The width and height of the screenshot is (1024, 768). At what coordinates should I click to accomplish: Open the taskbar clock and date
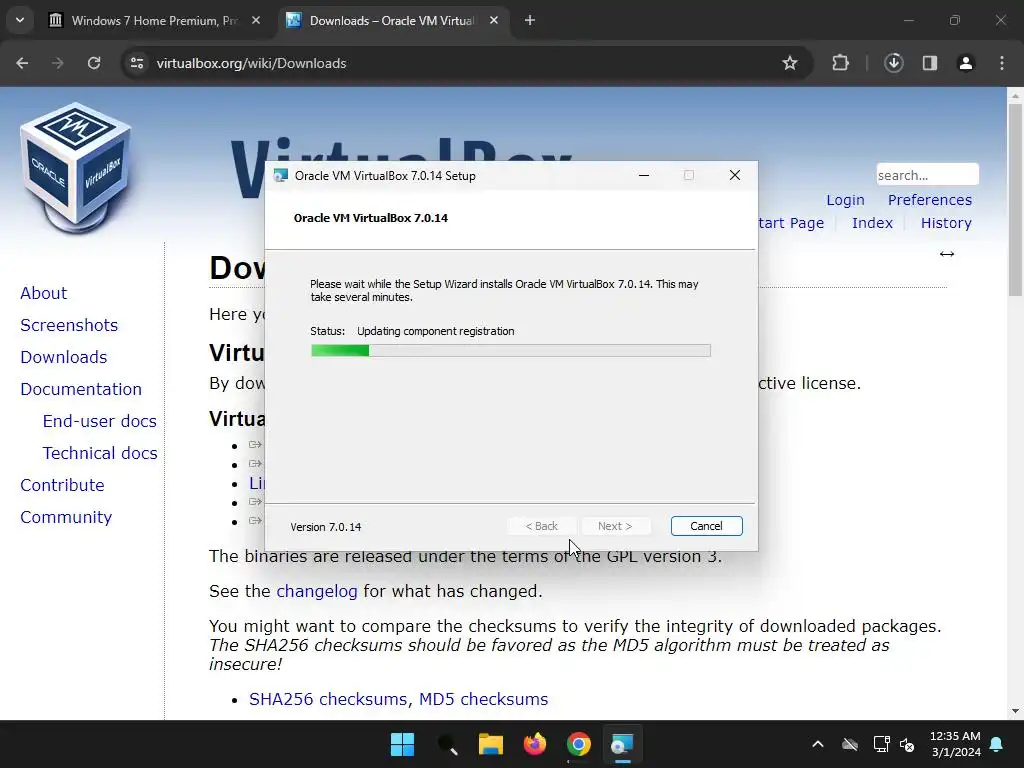tap(955, 744)
